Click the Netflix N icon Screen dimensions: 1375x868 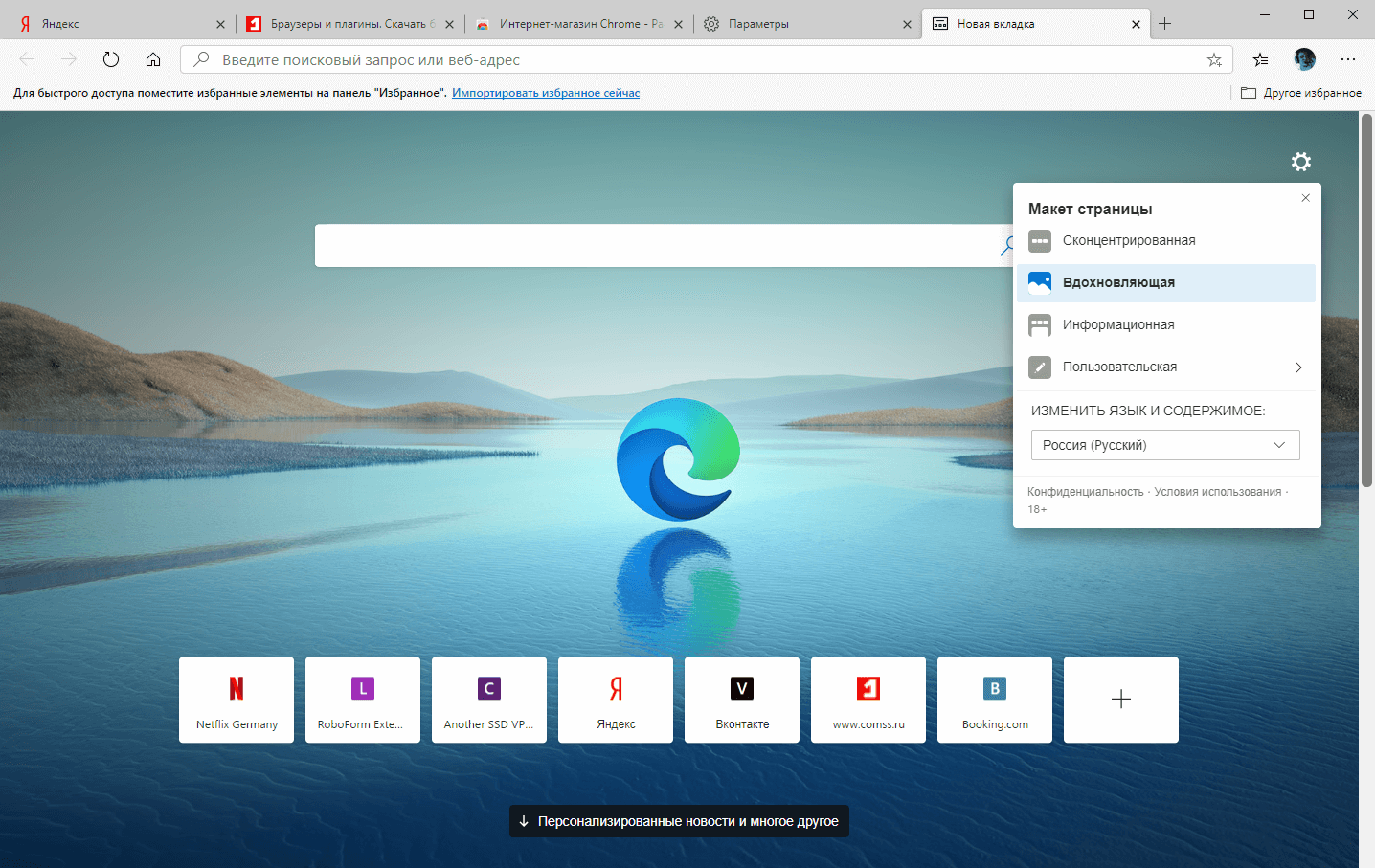[237, 688]
